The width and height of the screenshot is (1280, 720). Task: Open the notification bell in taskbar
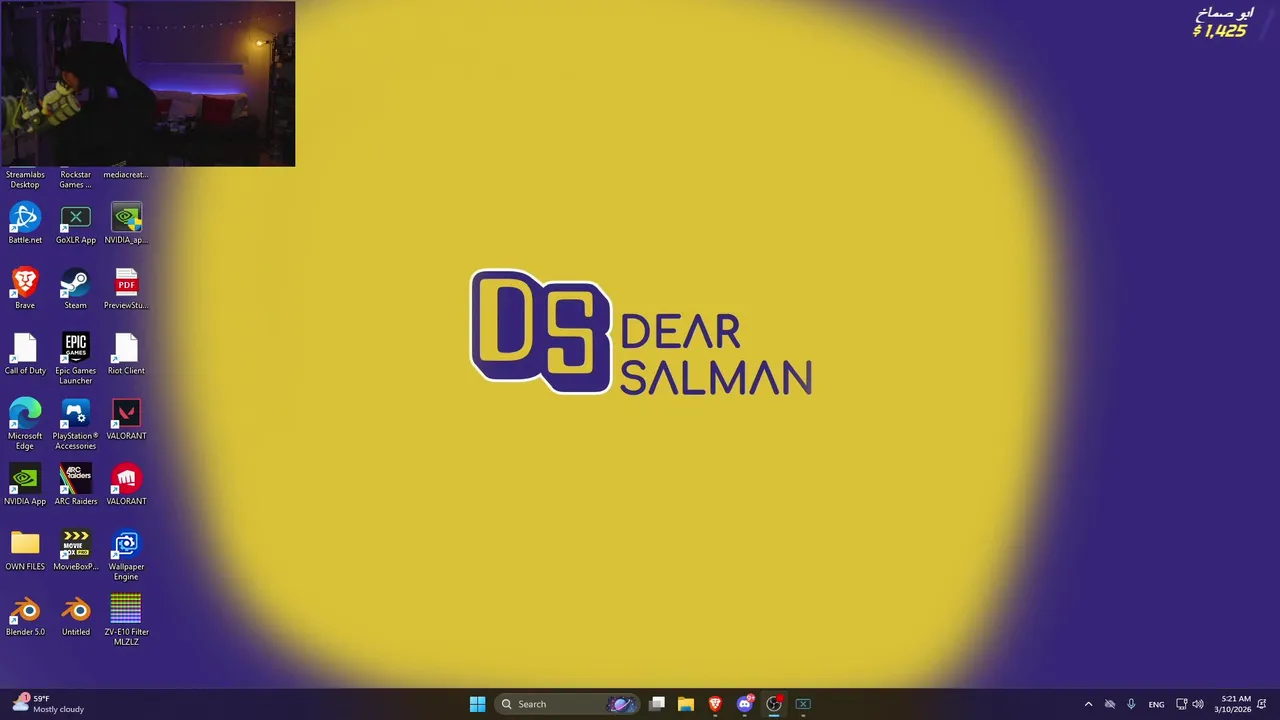click(x=1263, y=704)
